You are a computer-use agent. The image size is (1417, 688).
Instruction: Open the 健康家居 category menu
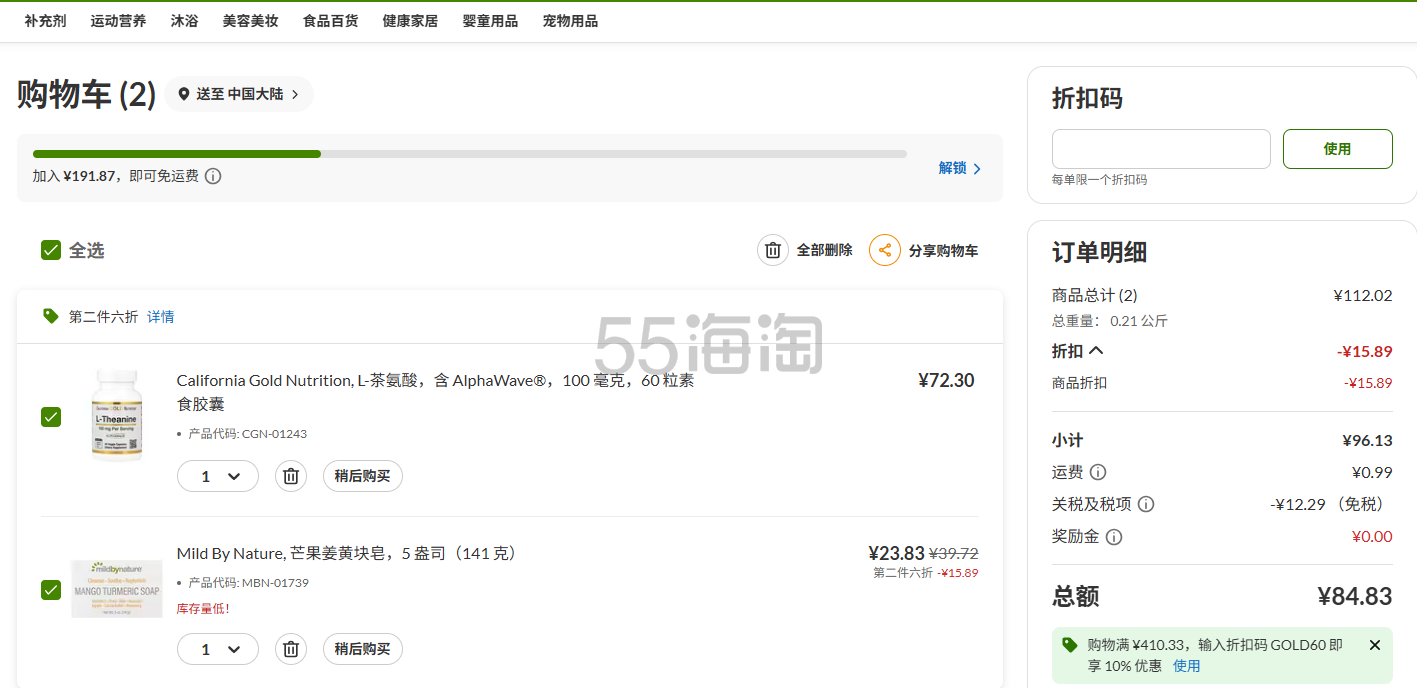pyautogui.click(x=410, y=21)
